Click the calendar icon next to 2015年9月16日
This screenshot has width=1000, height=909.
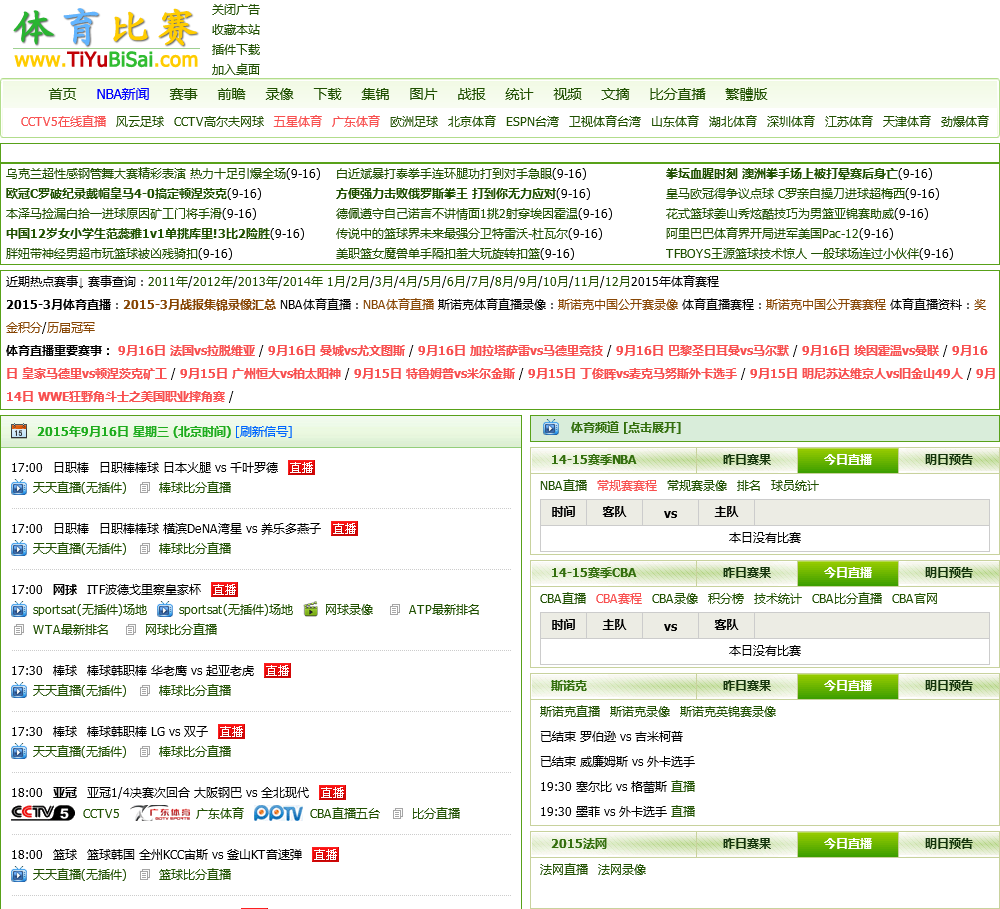(19, 431)
